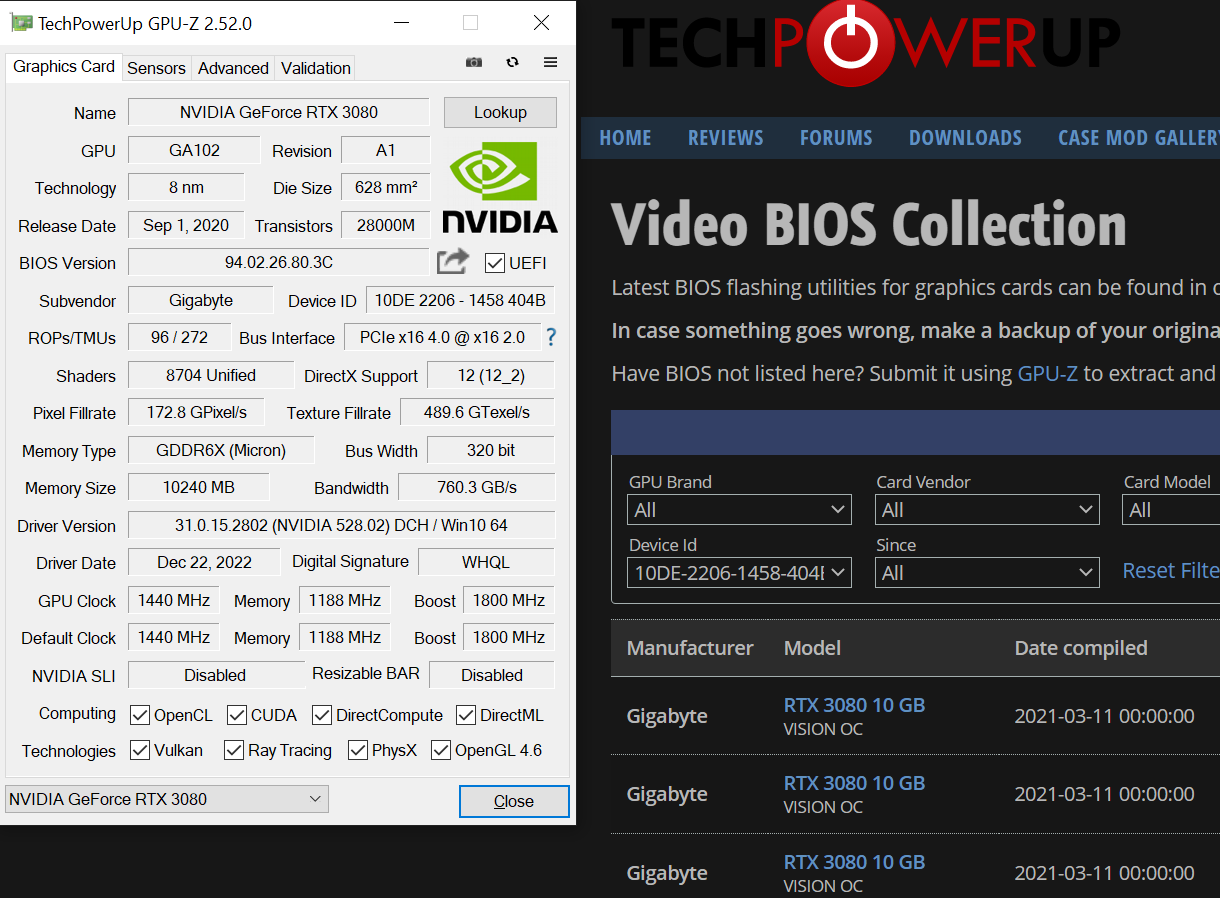
Task: Click the BIOS share/export arrow icon
Action: pos(453,262)
